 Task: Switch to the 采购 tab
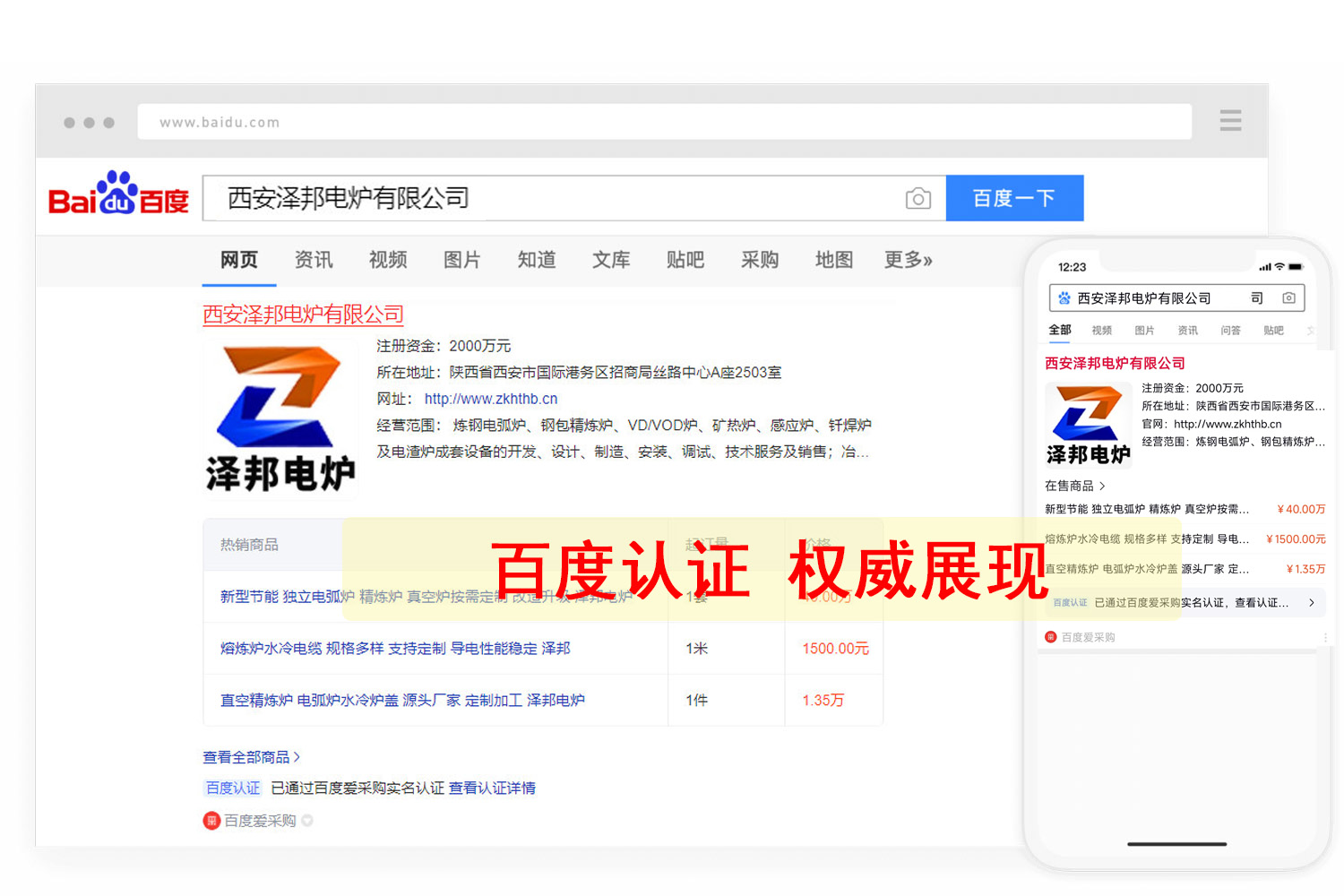pos(759,260)
